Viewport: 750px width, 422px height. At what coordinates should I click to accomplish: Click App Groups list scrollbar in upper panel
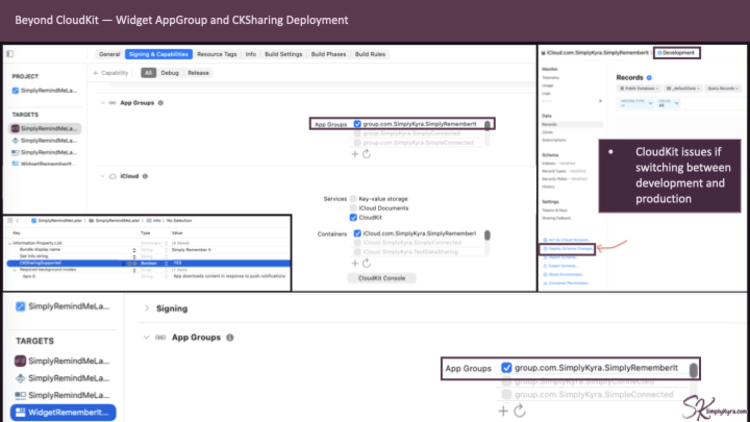click(x=487, y=125)
